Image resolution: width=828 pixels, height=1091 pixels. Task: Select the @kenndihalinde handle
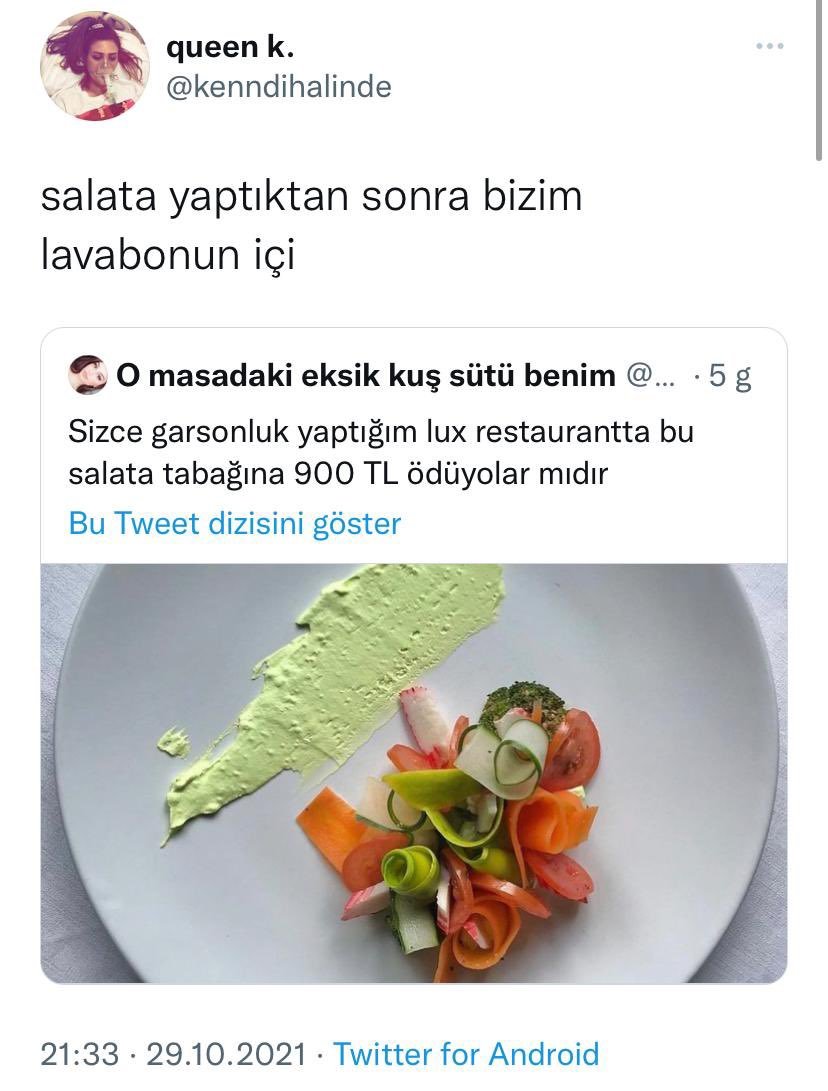tap(278, 87)
